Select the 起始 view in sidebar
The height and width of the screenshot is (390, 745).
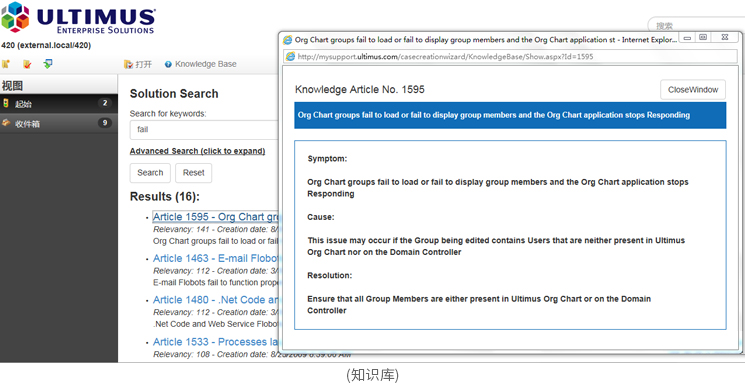59,104
